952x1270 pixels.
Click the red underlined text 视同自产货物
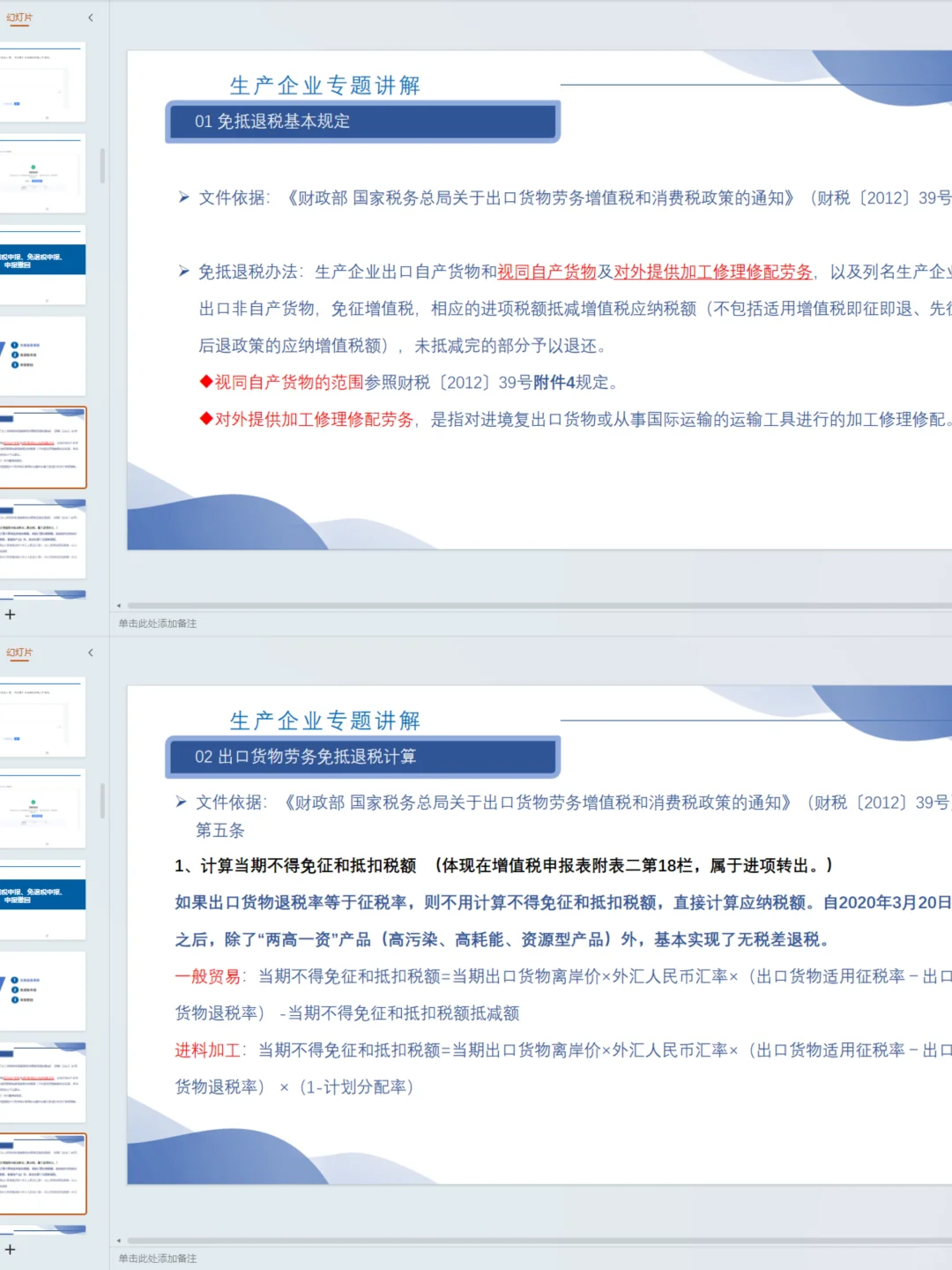[x=547, y=272]
